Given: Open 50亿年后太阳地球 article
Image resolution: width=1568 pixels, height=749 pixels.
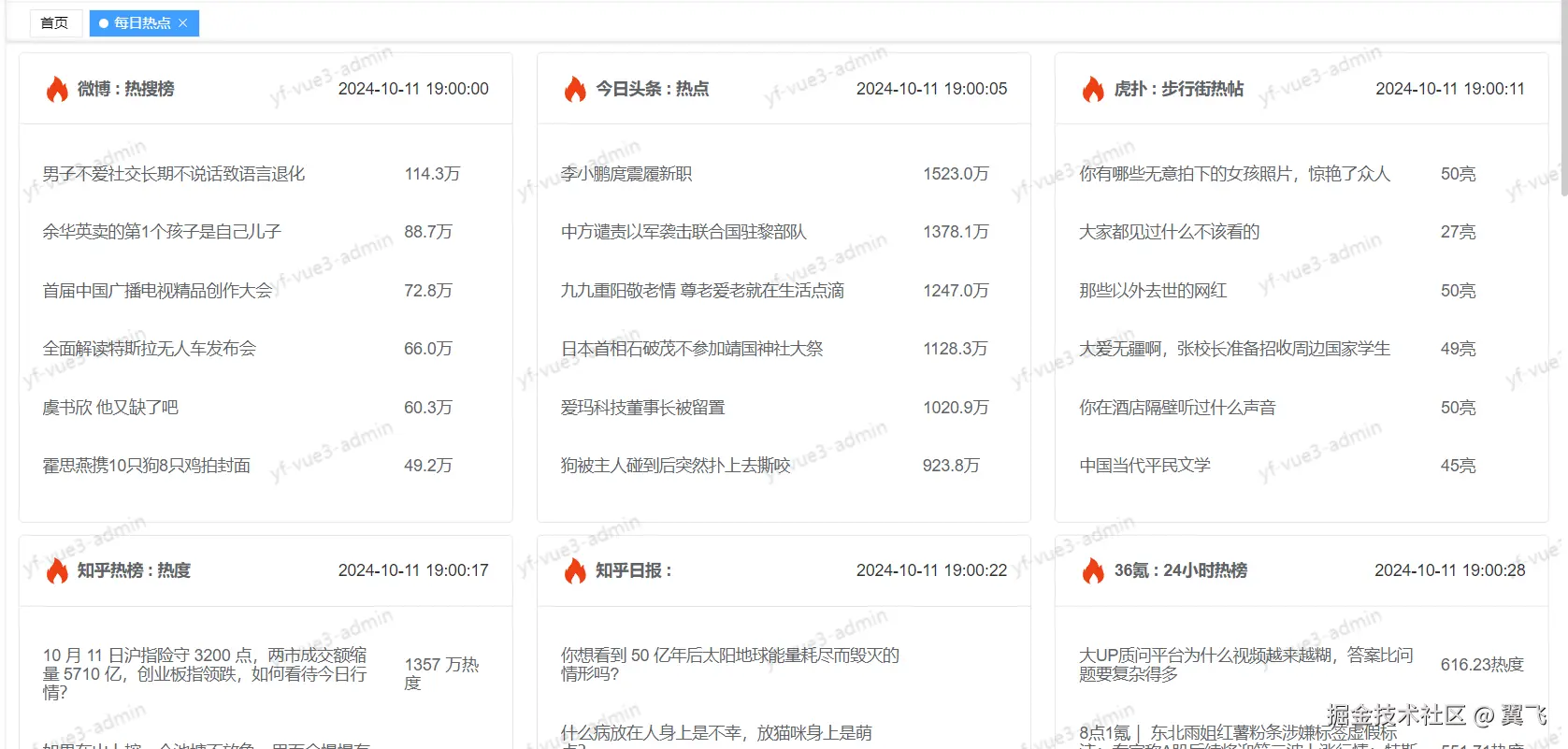Looking at the screenshot, I should tap(730, 665).
